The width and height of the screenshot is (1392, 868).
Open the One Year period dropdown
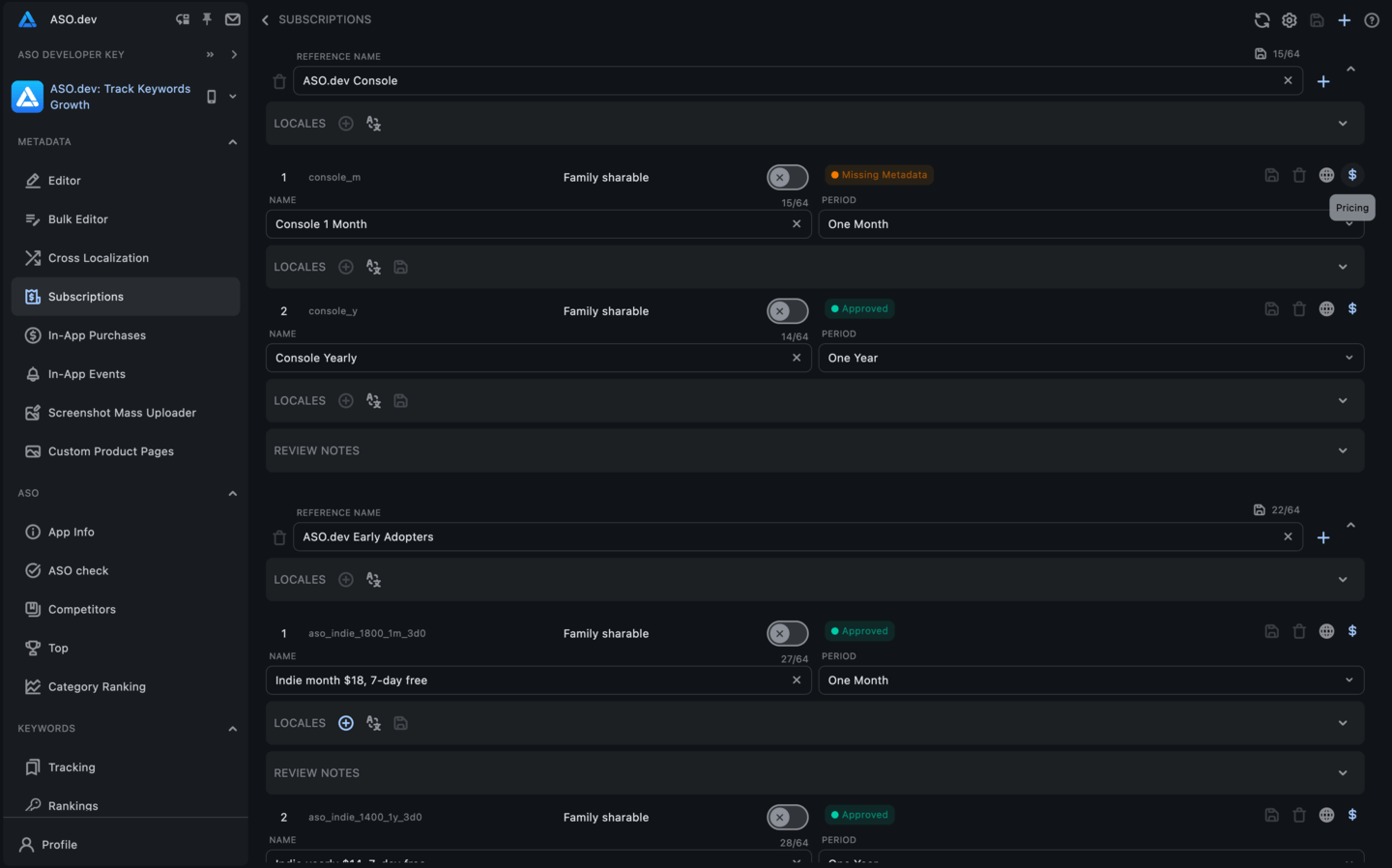tap(1090, 358)
